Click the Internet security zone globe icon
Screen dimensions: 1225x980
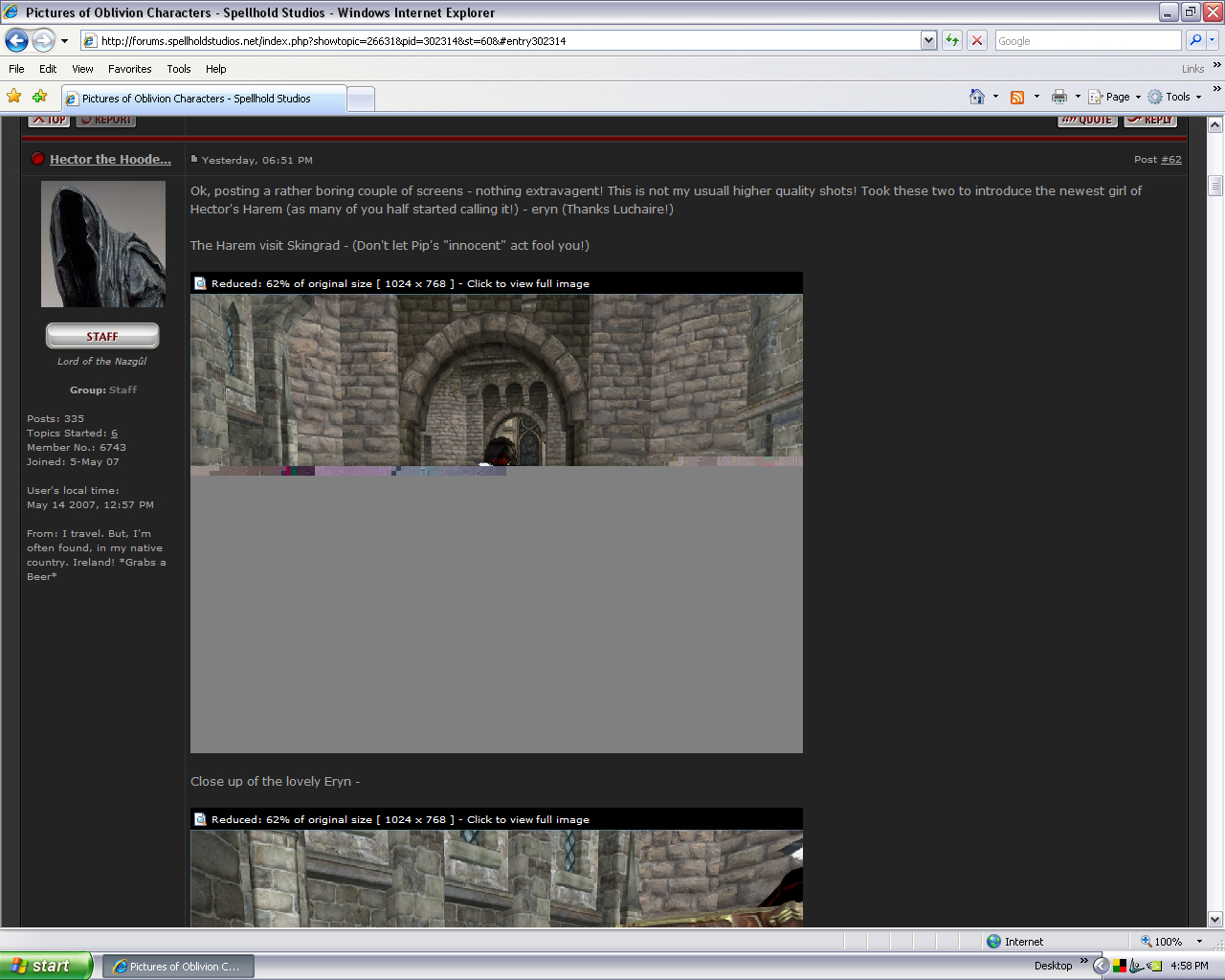click(993, 942)
